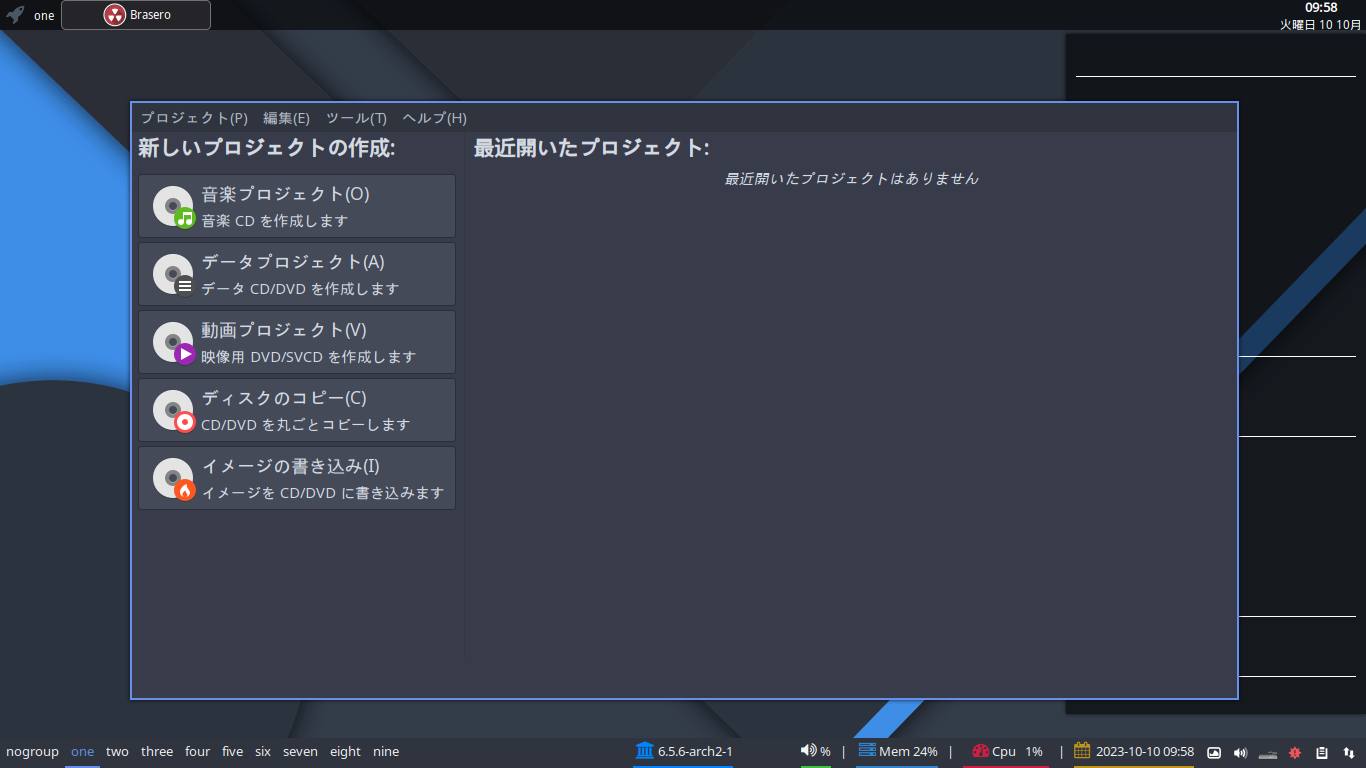
Task: Click the 火曜日 10 10月 date text
Action: coord(1320,25)
